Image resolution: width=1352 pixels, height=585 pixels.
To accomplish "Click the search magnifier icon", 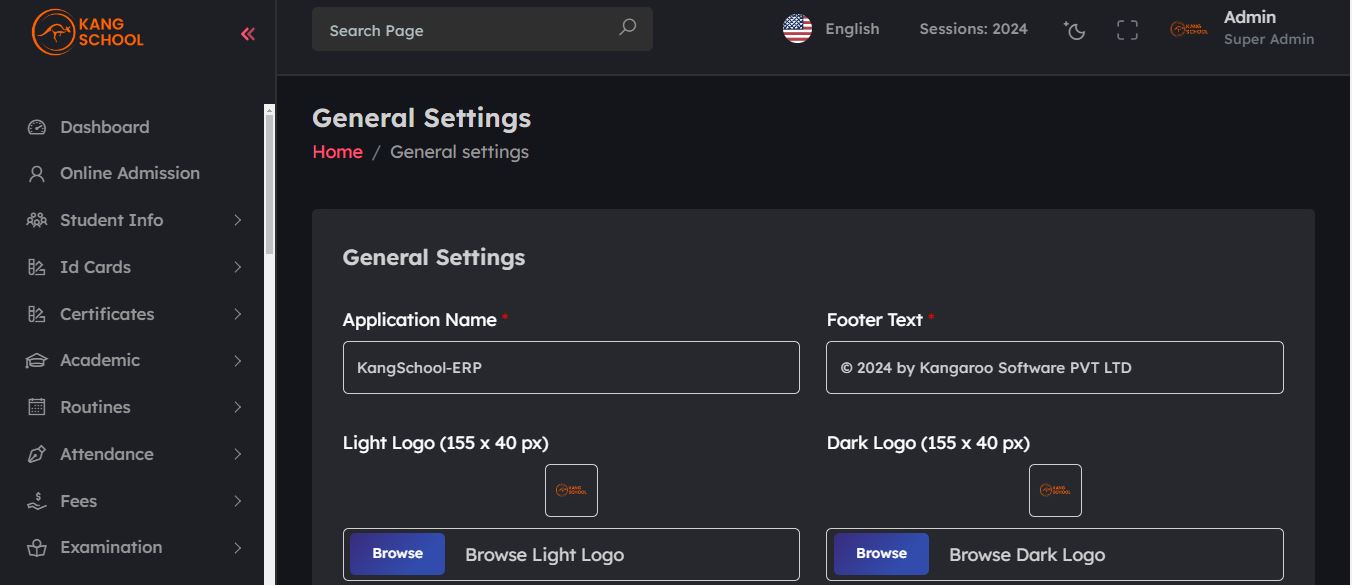I will pyautogui.click(x=627, y=28).
